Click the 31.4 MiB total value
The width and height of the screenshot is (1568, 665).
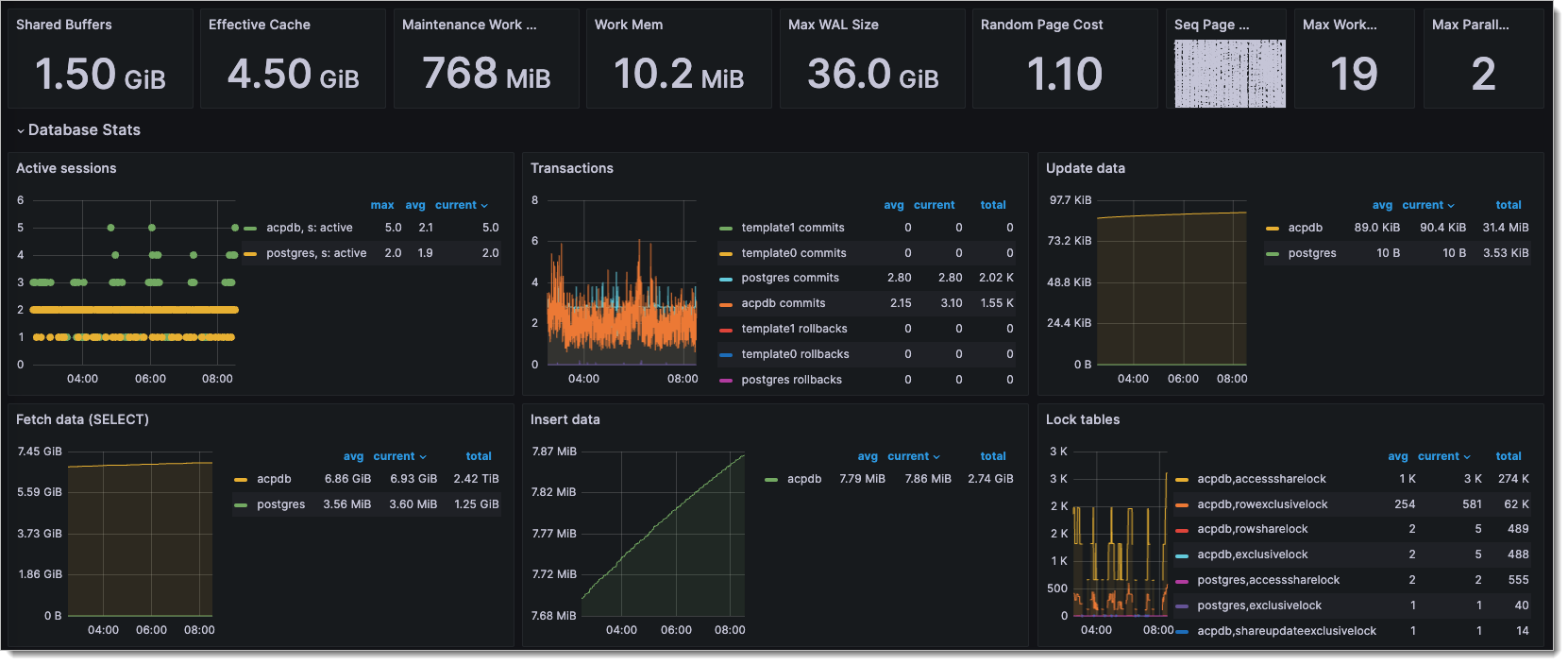(1506, 228)
